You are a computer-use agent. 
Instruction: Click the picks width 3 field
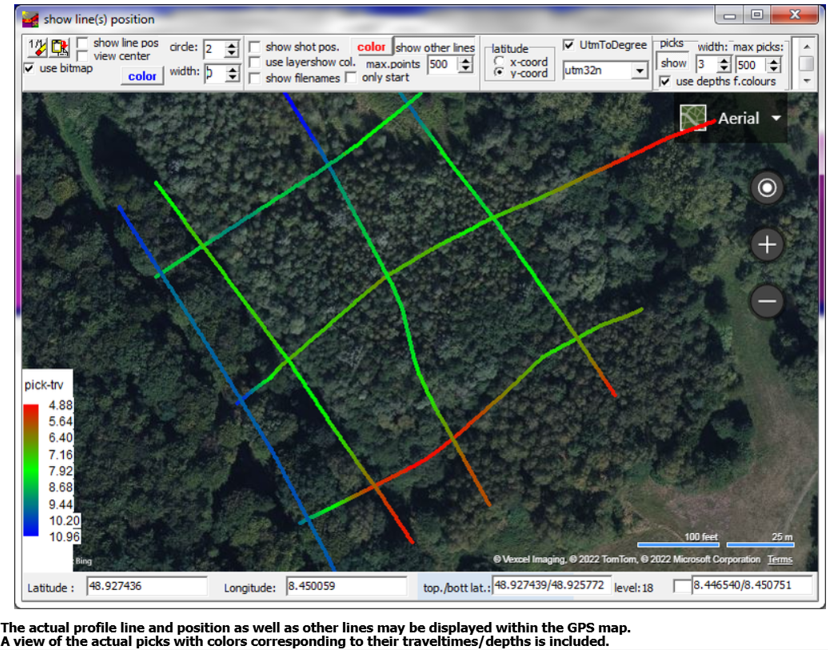[707, 65]
